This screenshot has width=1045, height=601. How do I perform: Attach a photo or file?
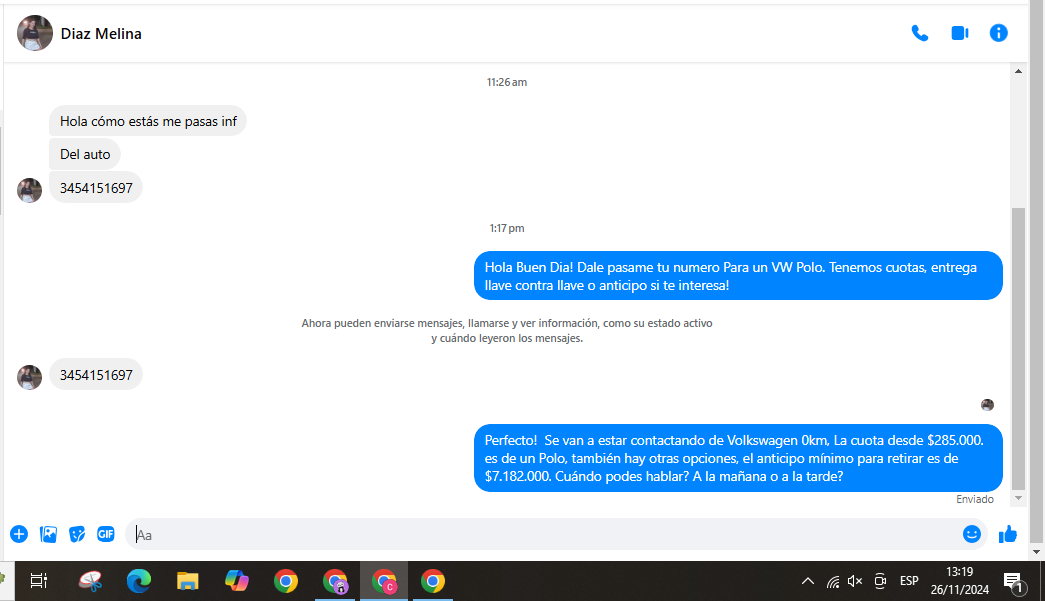(48, 534)
